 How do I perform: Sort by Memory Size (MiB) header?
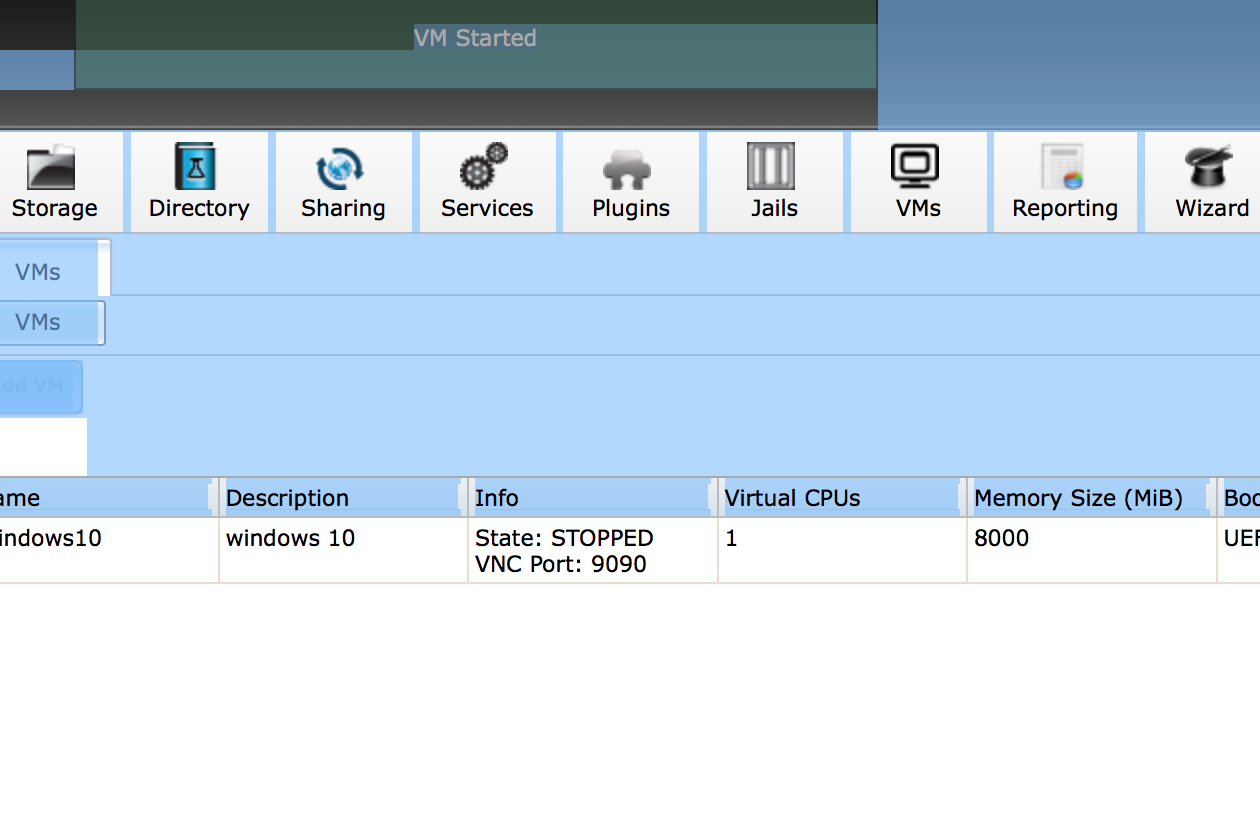1092,498
